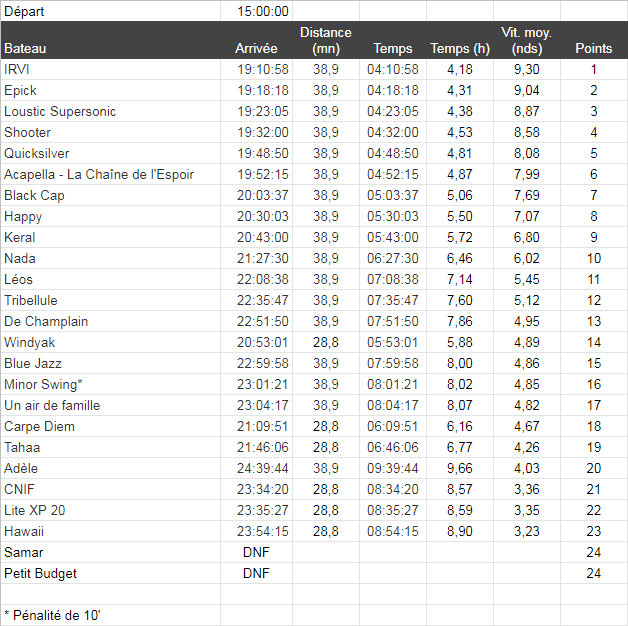628x626 pixels.
Task: Select the Loustic Supersonic cell
Action: [111, 111]
